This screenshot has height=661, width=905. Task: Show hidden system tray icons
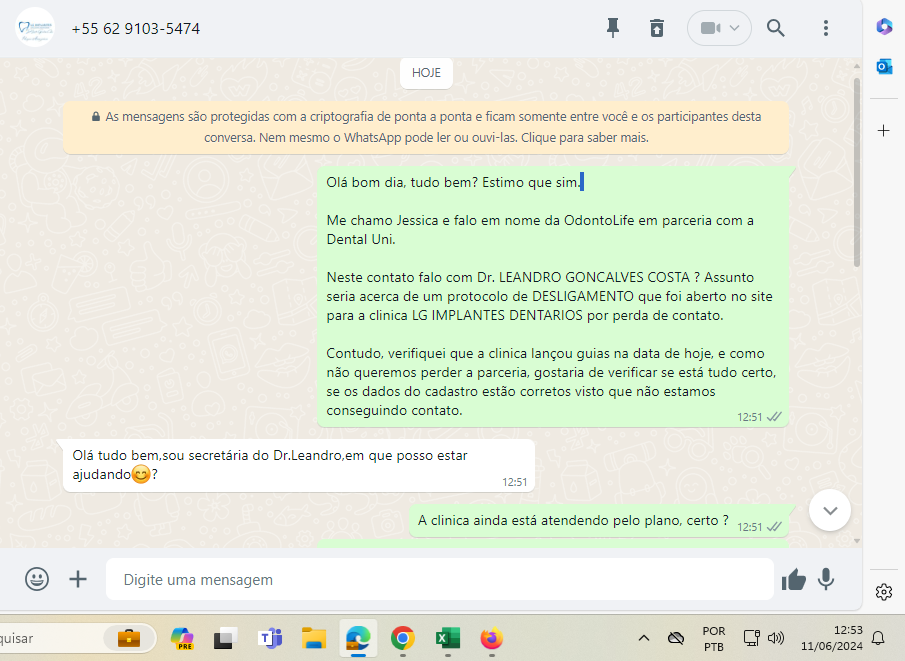[644, 638]
